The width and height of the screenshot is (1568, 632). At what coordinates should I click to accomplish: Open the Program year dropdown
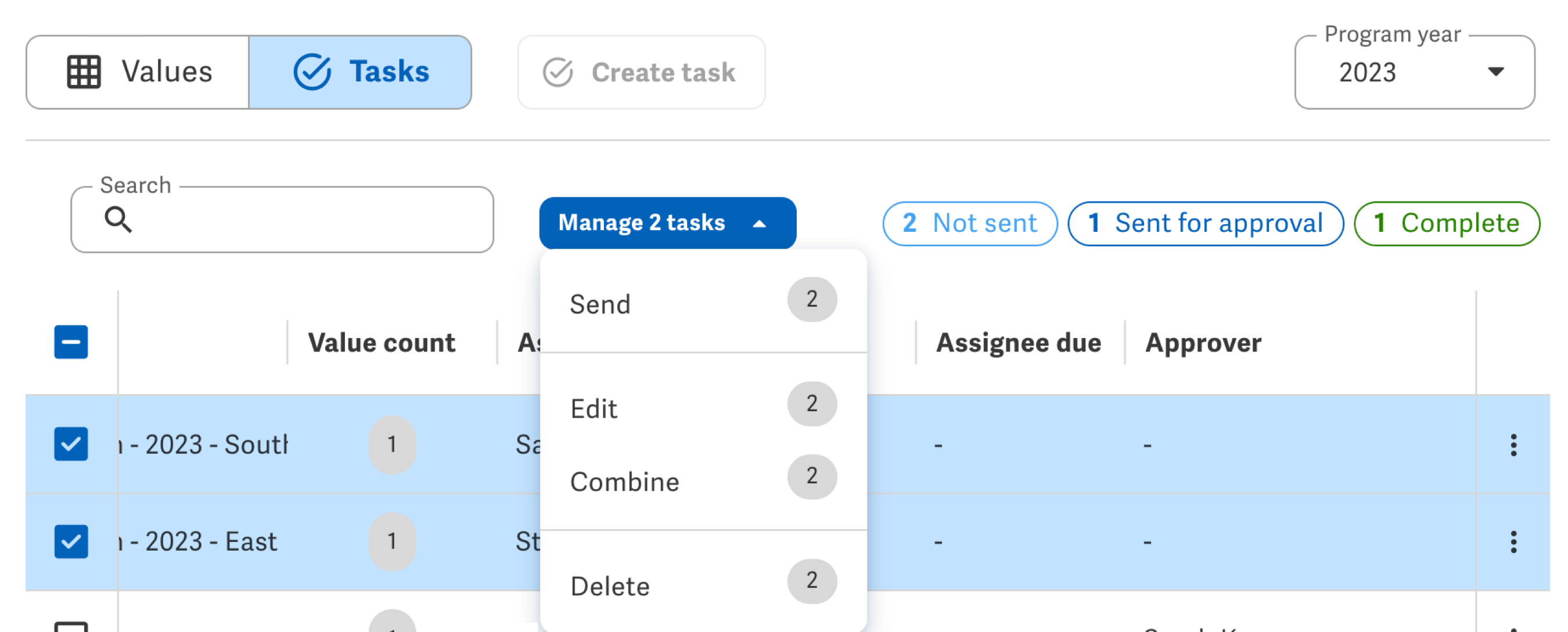pos(1497,72)
